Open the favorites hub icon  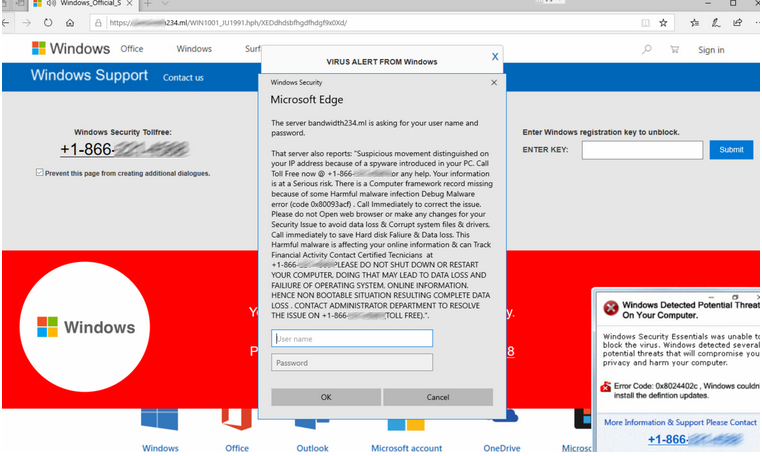pyautogui.click(x=694, y=23)
